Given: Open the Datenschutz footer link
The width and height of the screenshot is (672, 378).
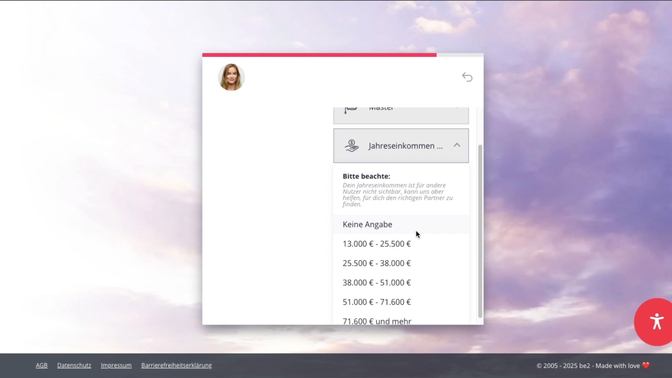Looking at the screenshot, I should (x=74, y=366).
